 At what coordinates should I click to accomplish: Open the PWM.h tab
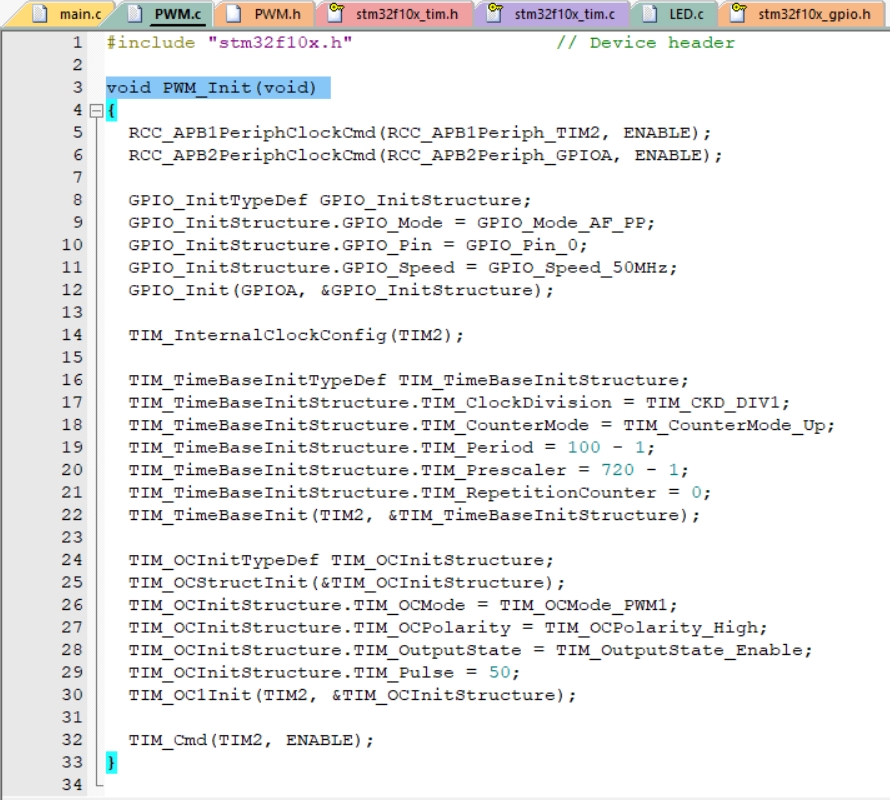[265, 14]
